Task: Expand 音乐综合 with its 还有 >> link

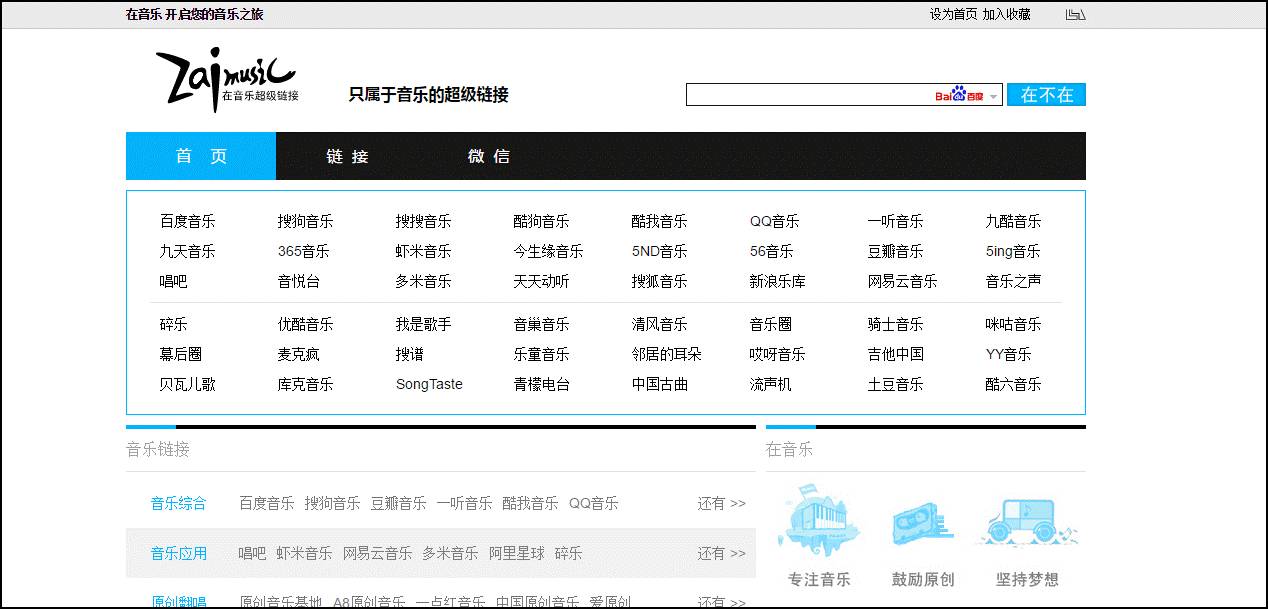Action: click(x=721, y=503)
